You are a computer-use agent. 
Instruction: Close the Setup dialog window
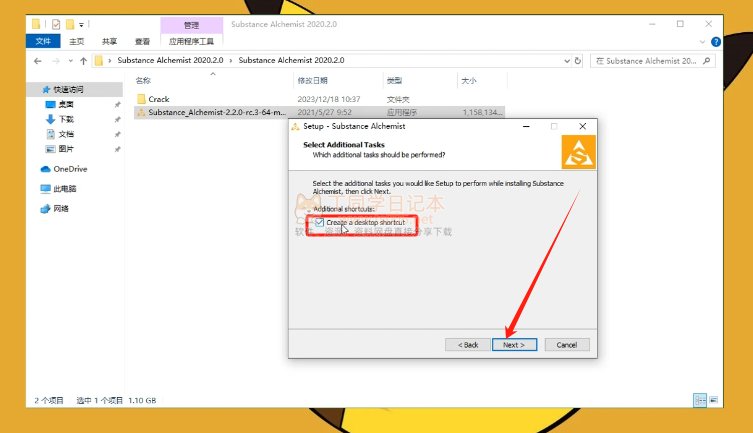(x=583, y=126)
